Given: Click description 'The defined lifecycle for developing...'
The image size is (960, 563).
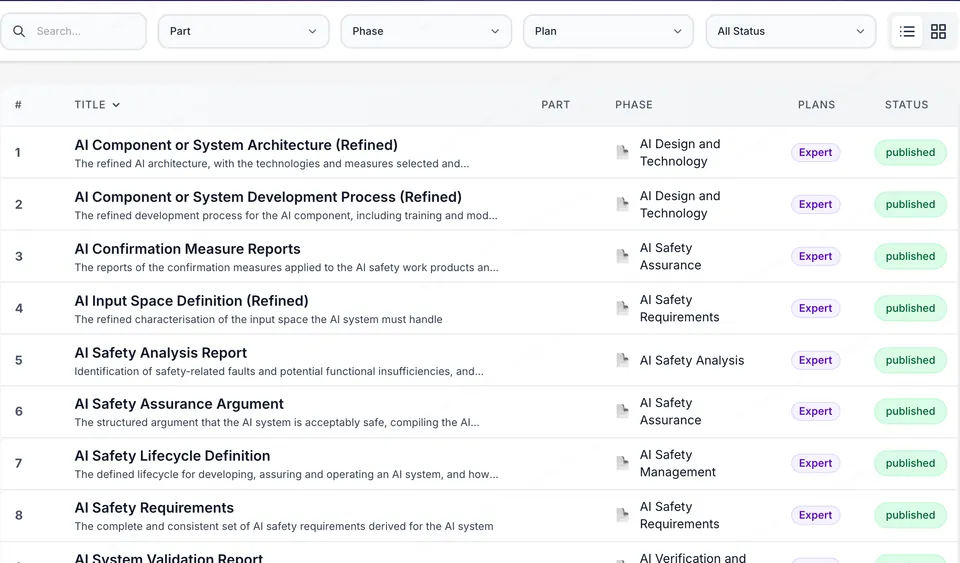Looking at the screenshot, I should pos(286,474).
